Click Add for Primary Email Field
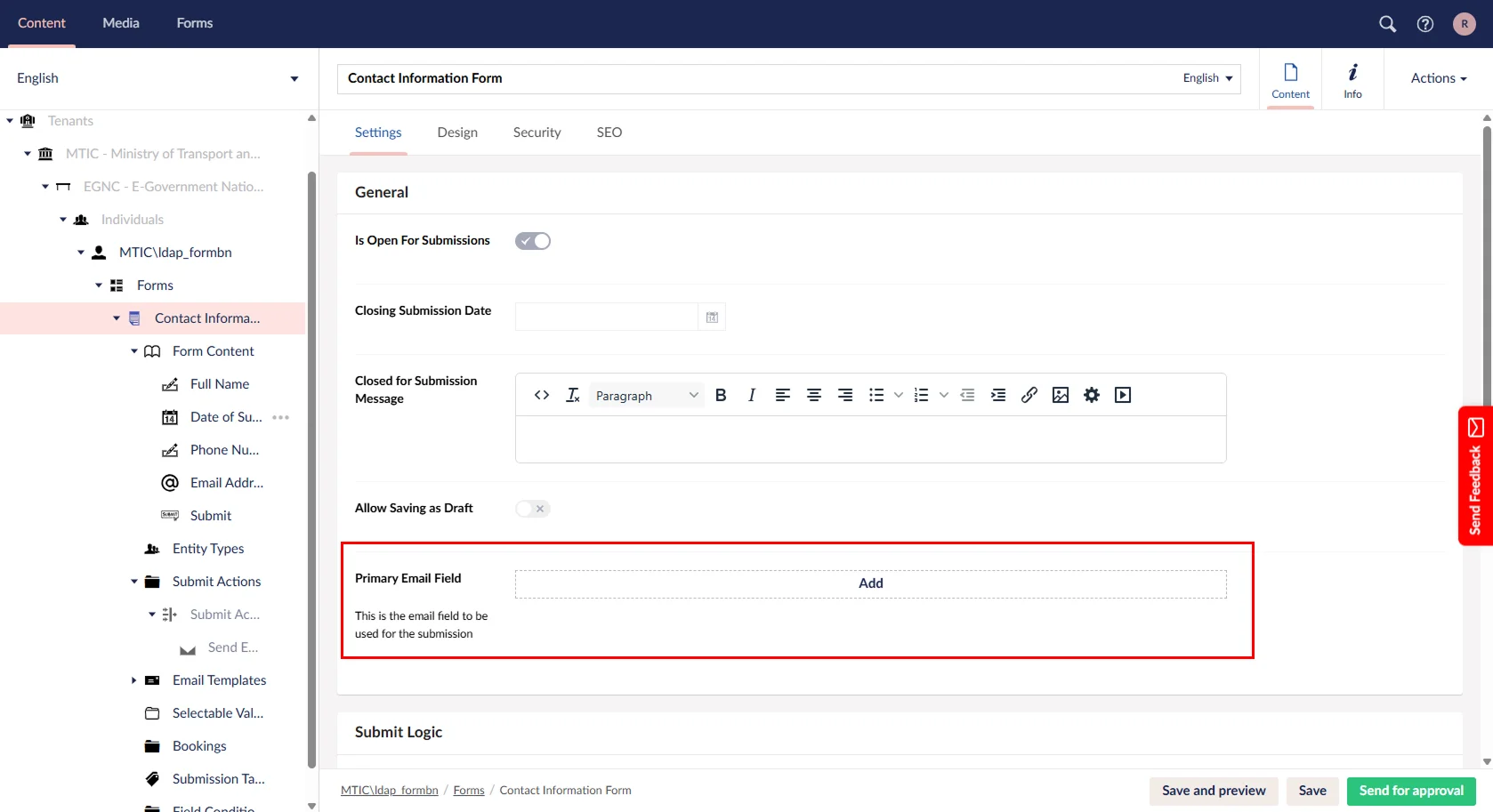Screen dimensions: 1493x812 (870, 583)
